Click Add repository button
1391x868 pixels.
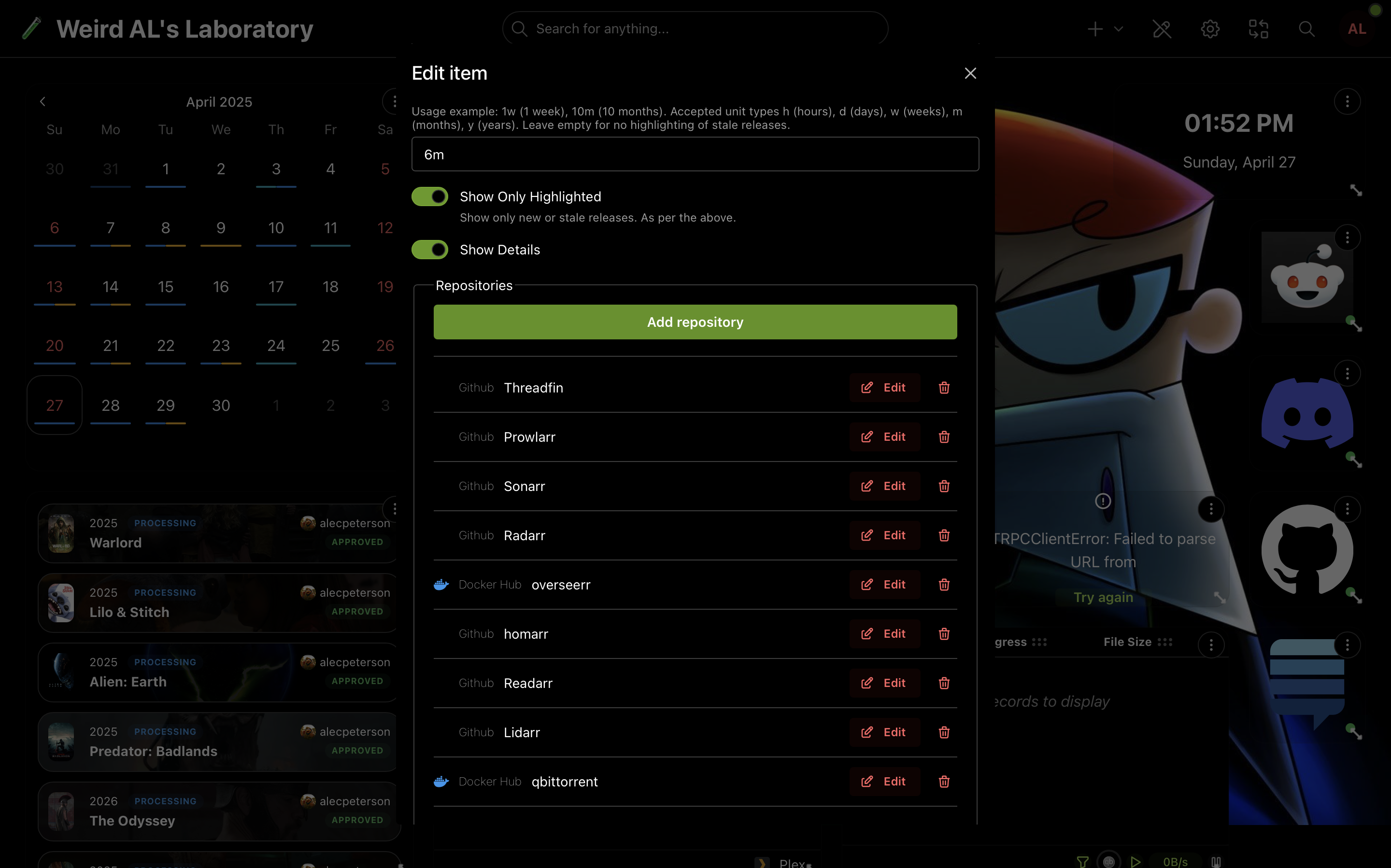(695, 322)
